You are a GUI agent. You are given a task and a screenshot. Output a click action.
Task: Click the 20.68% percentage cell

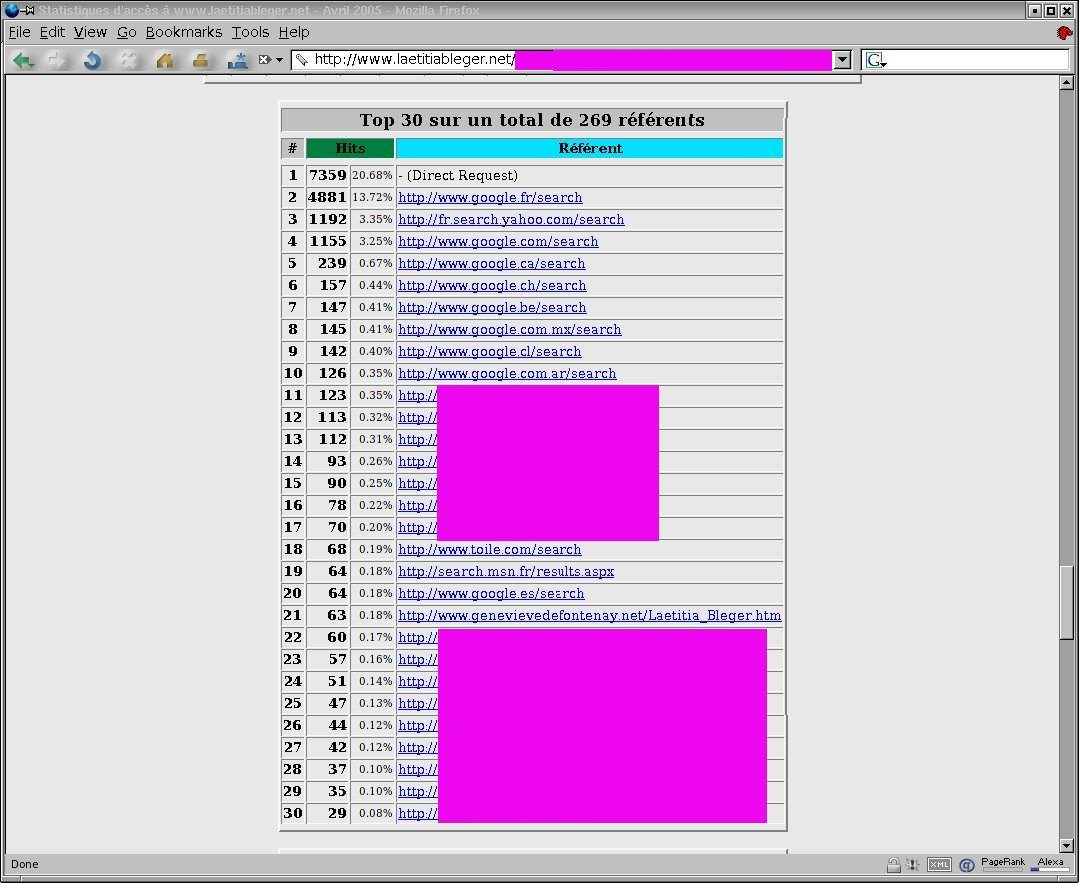pyautogui.click(x=372, y=175)
